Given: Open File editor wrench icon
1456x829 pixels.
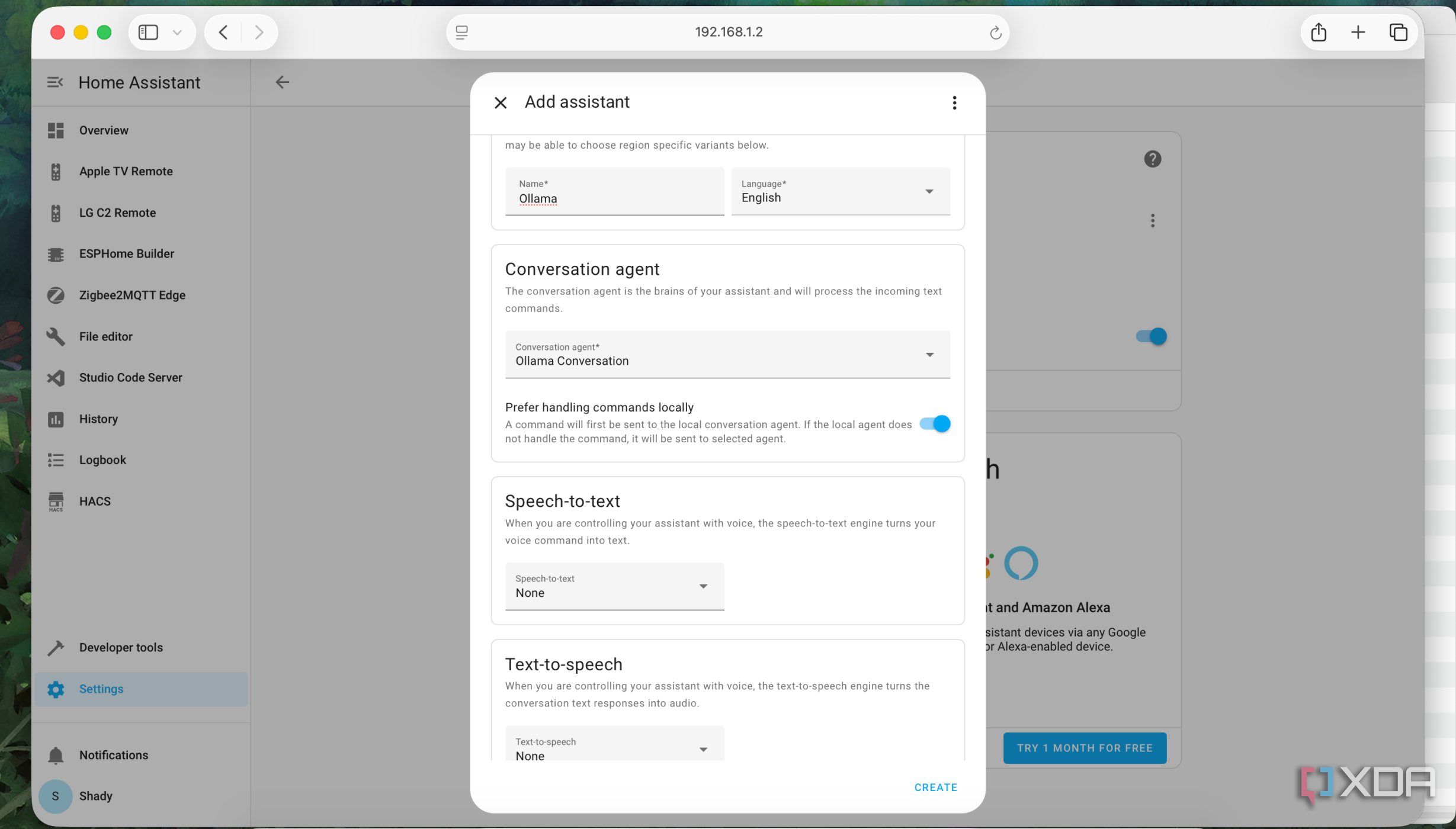Looking at the screenshot, I should point(56,336).
